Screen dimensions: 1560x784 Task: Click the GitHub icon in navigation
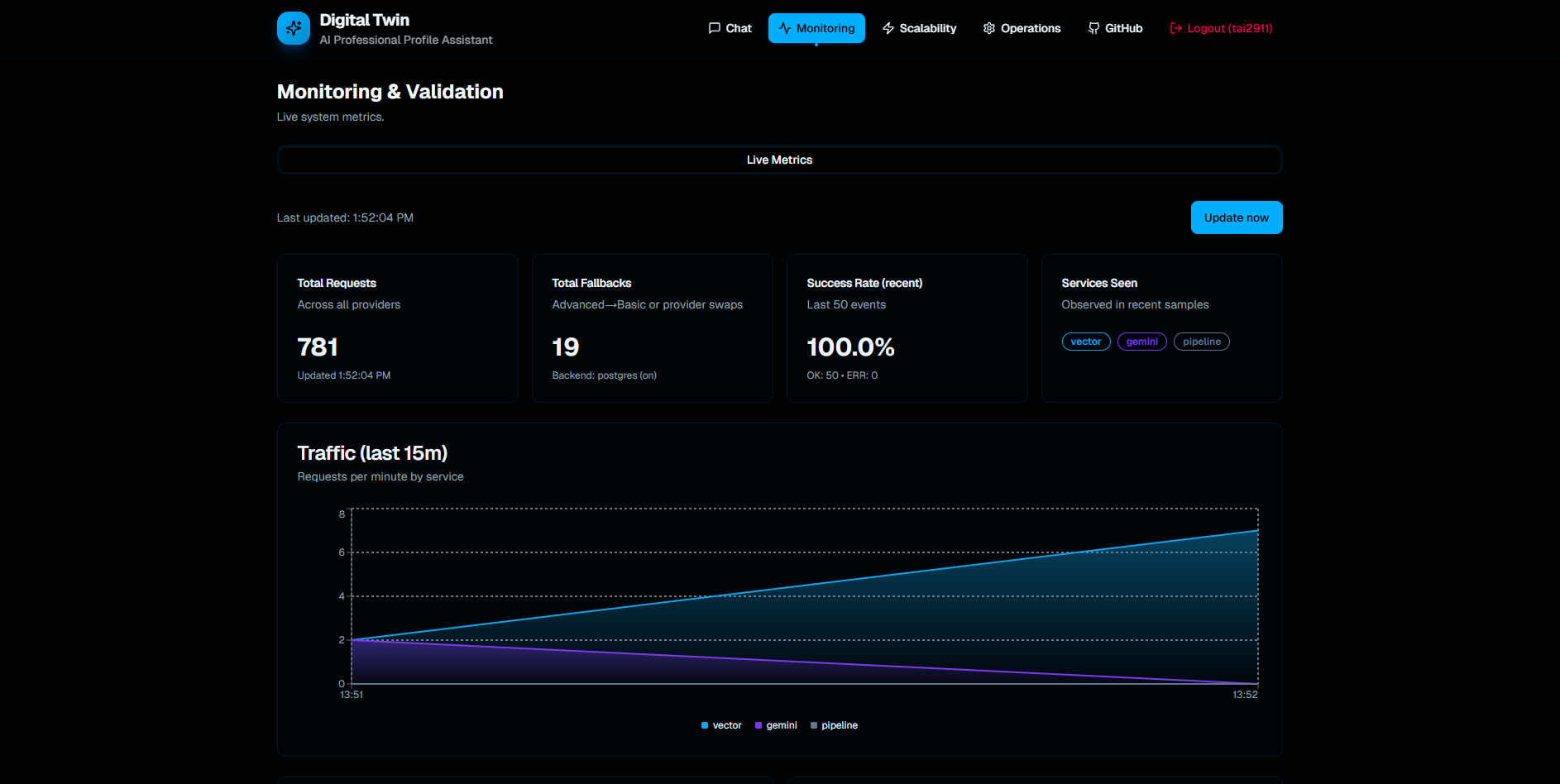tap(1093, 28)
